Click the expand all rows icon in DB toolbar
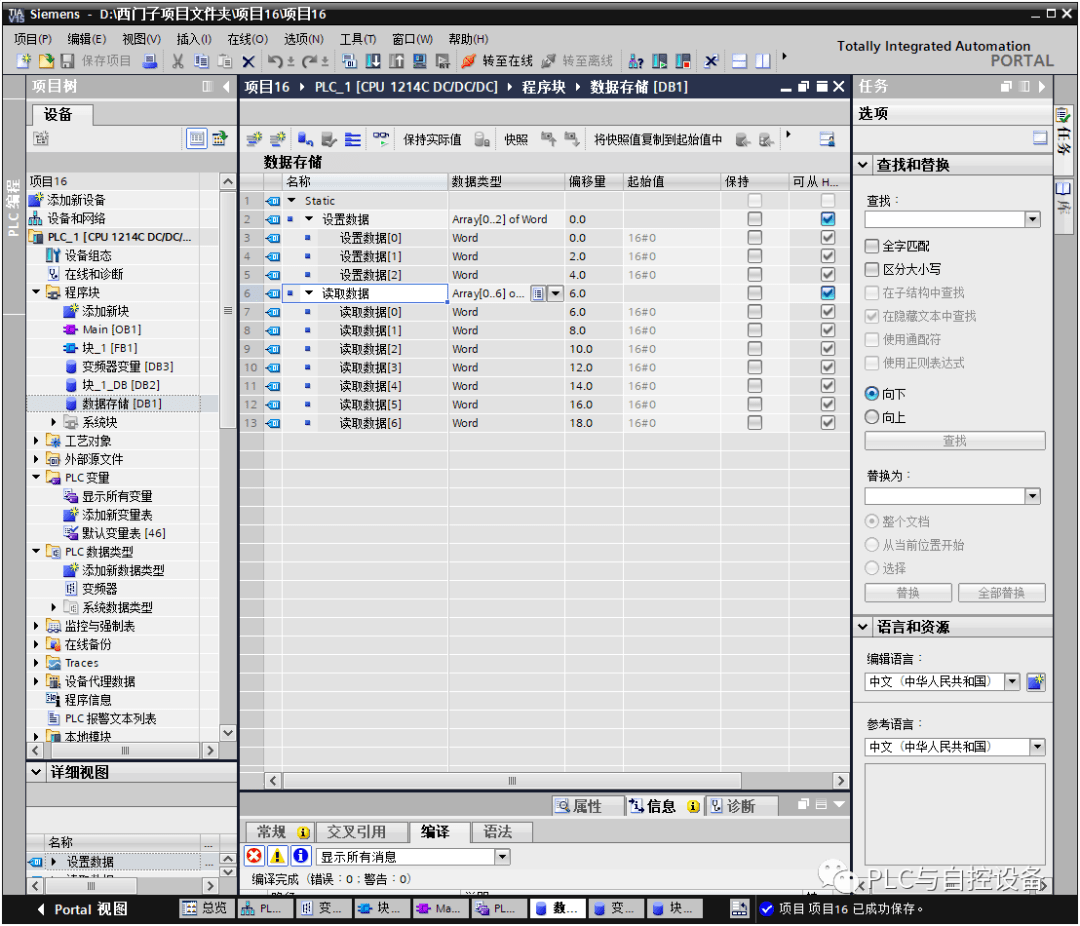This screenshot has height=926, width=1080. tap(353, 140)
